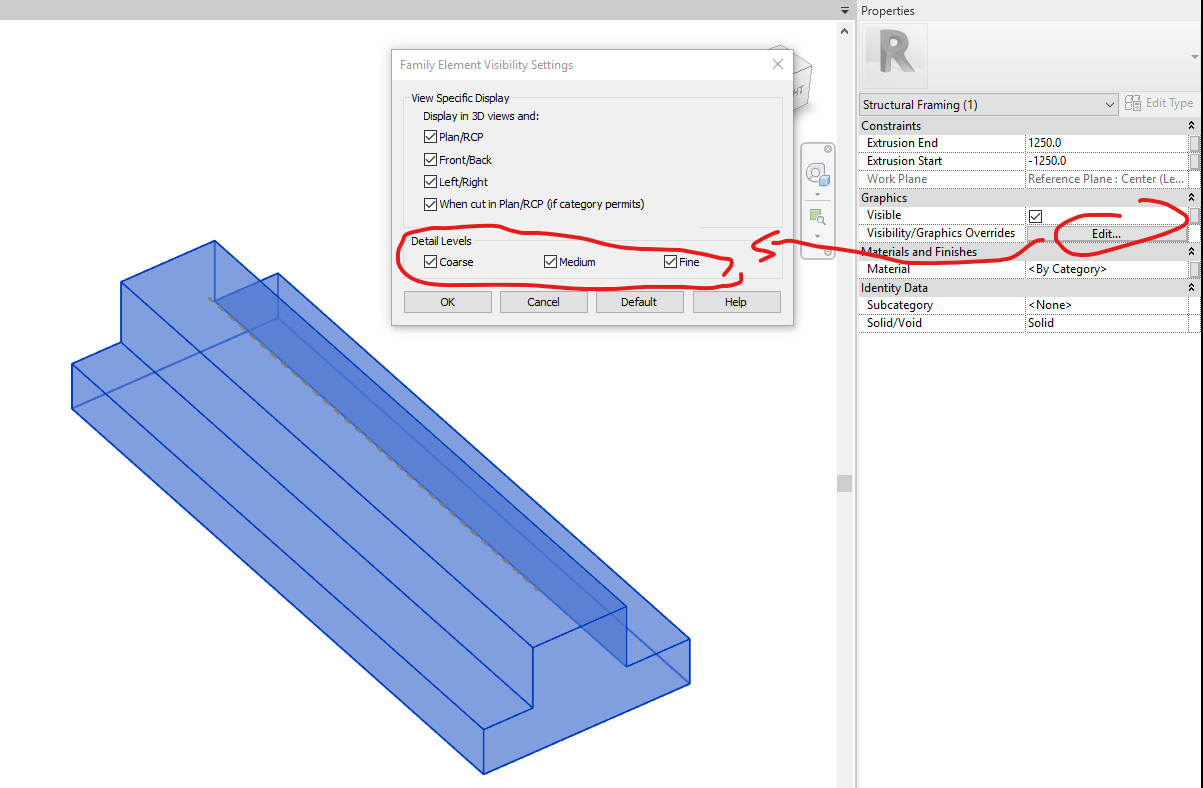Screen dimensions: 1203x788
Task: Collapse the Constraints section header
Action: (x=1190, y=124)
